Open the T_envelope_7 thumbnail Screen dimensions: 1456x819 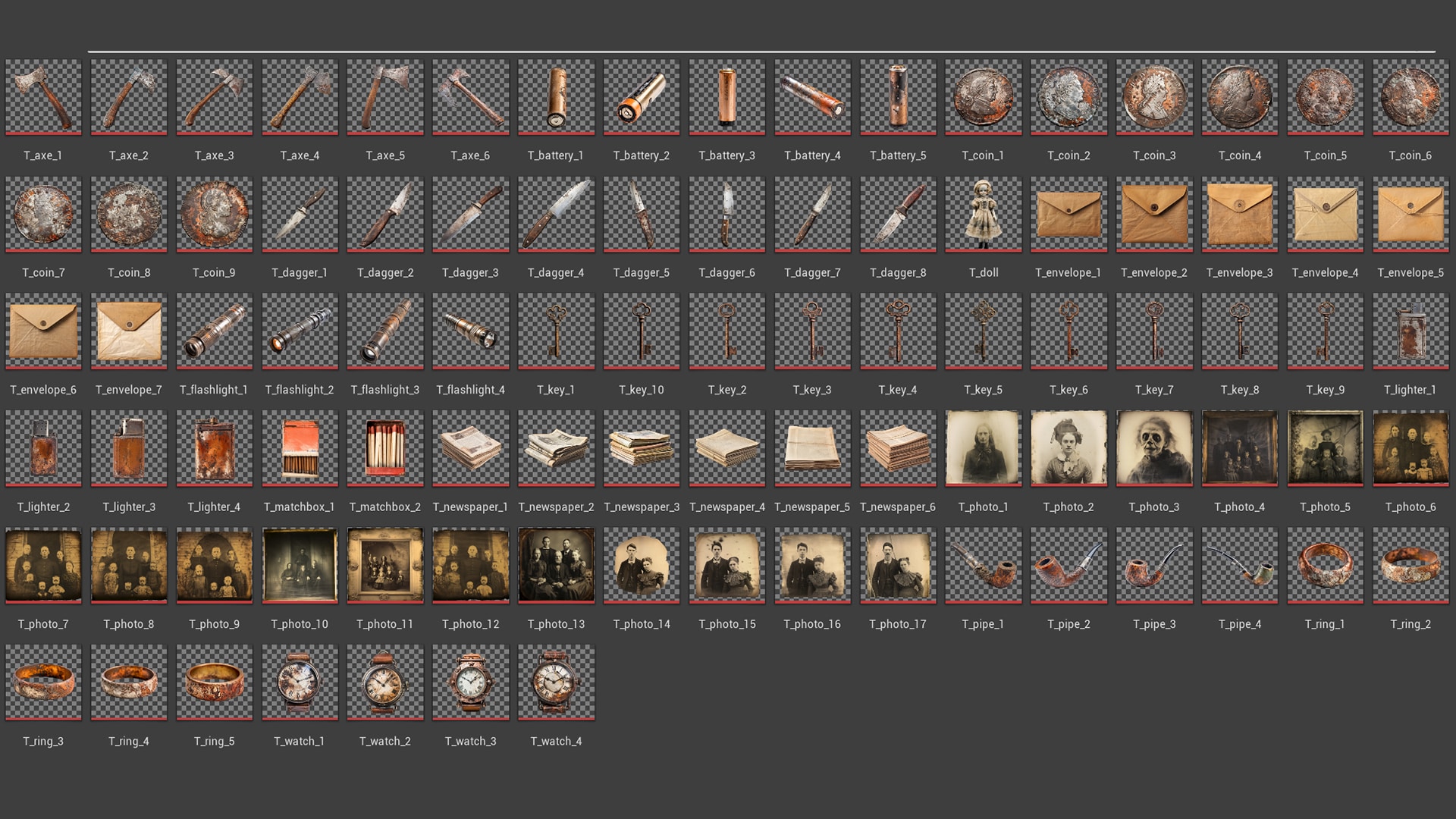(x=128, y=331)
